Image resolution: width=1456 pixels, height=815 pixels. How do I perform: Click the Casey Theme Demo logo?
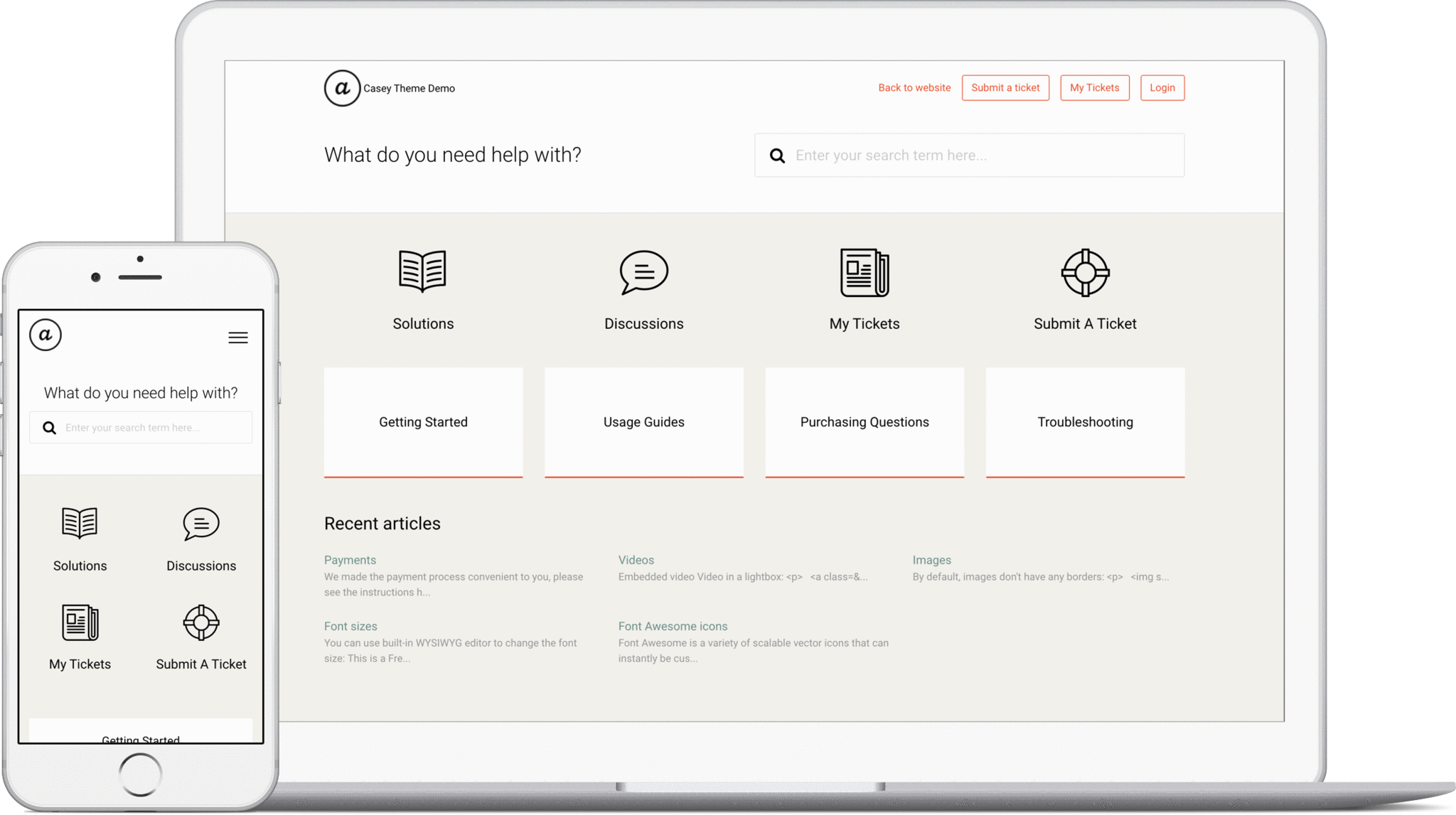[342, 88]
